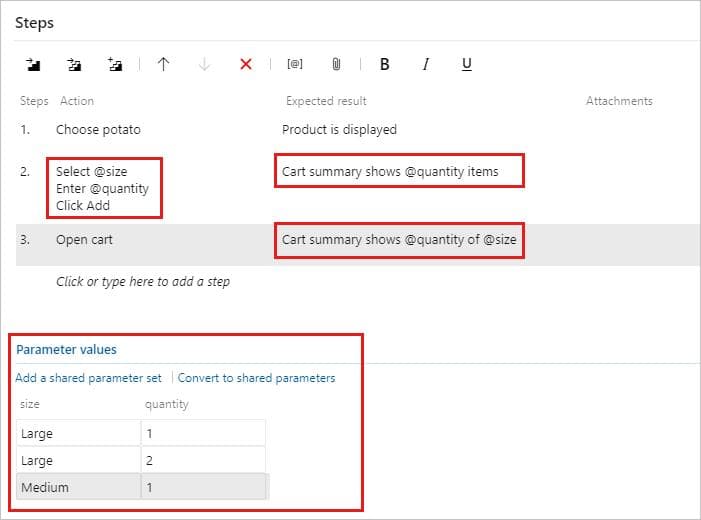This screenshot has height=520, width=701.
Task: Click the 'Select @size' action of step 2
Action: tap(92, 172)
